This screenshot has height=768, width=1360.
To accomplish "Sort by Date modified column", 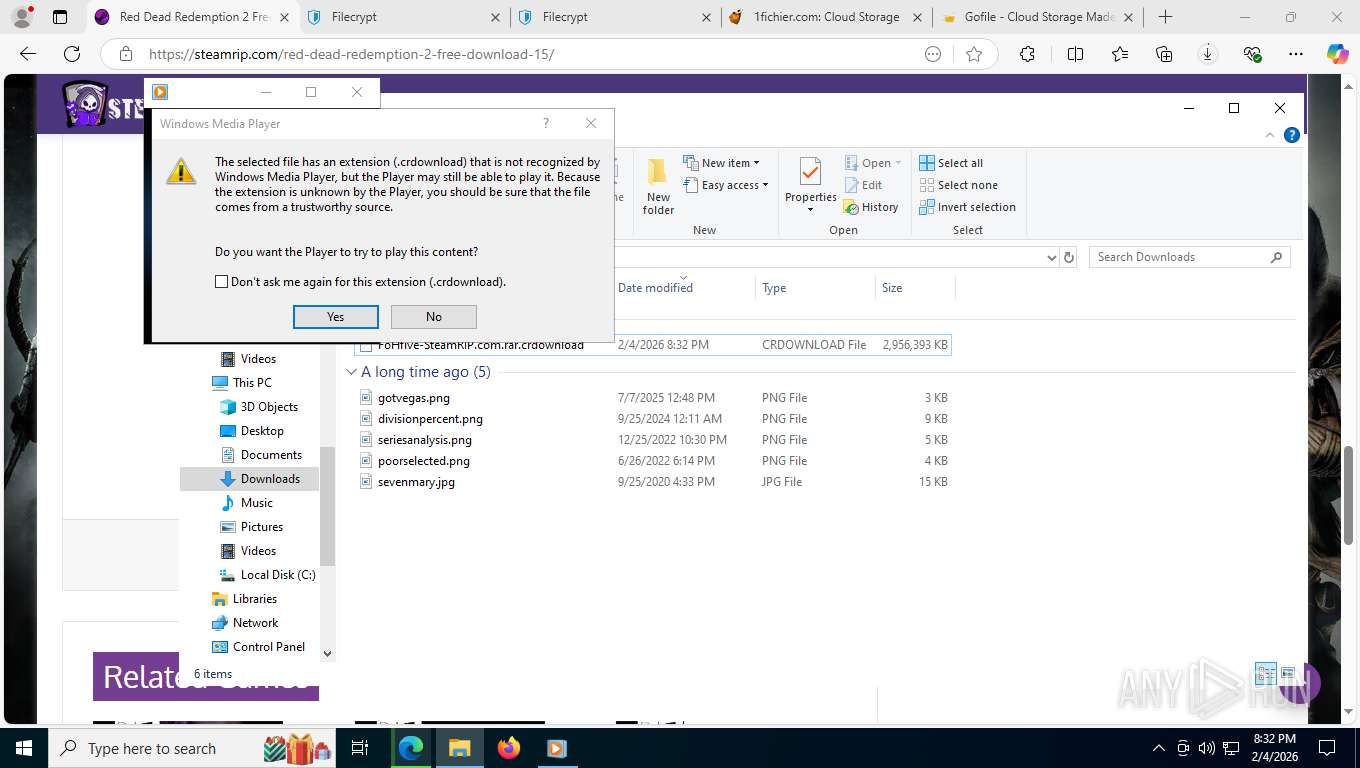I will 655,288.
